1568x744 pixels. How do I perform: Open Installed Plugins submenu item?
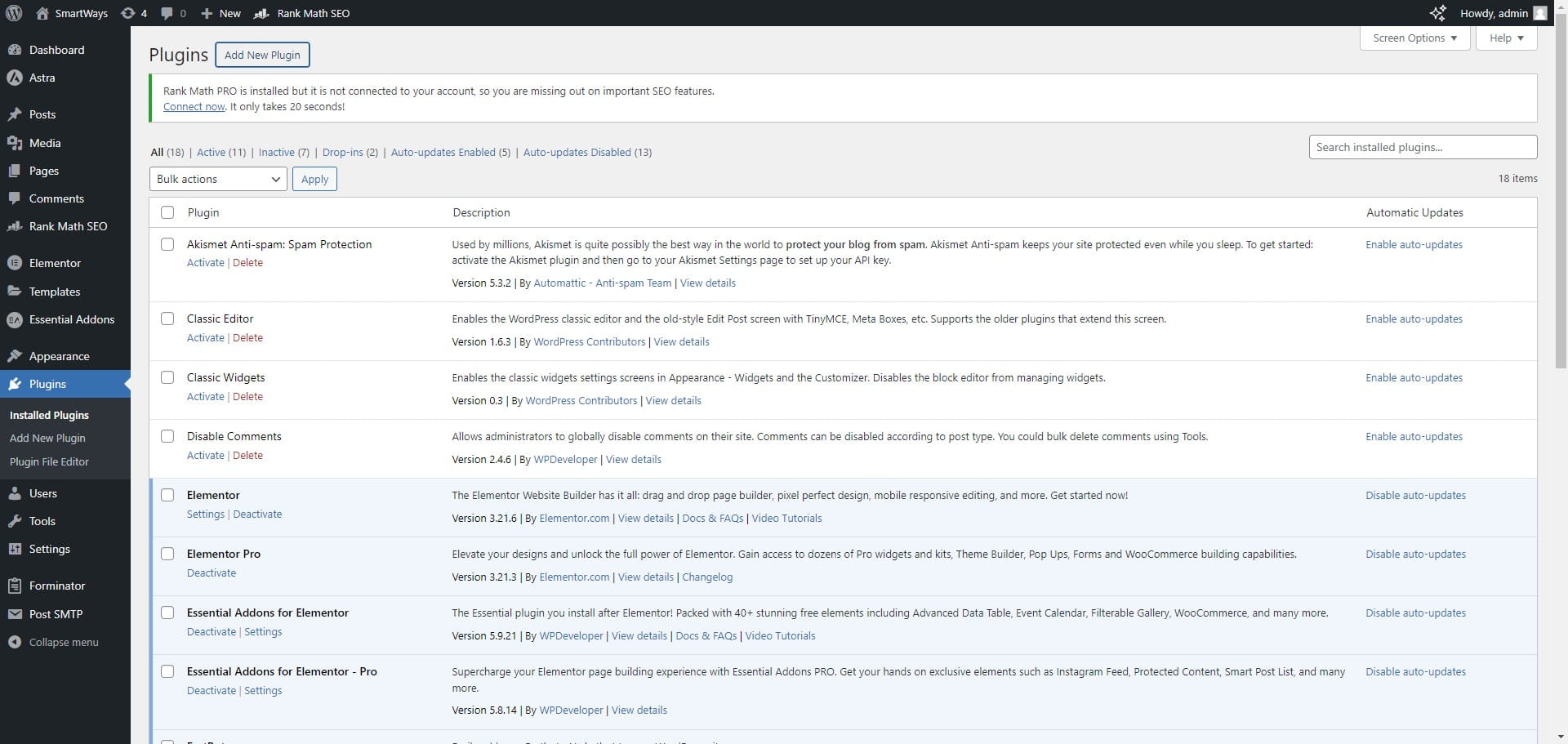(x=49, y=415)
